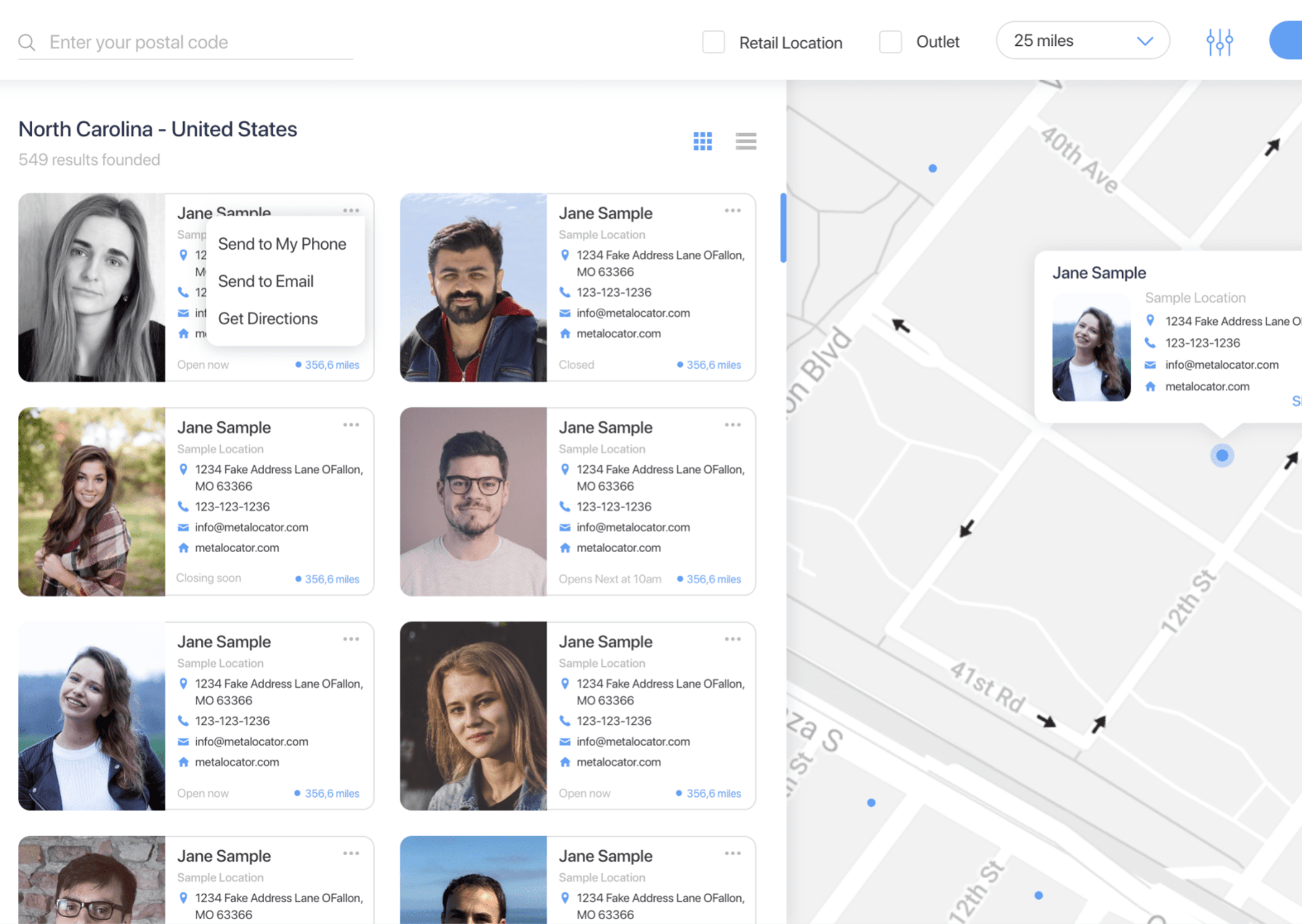Click home website icon on Closed card

click(x=565, y=333)
